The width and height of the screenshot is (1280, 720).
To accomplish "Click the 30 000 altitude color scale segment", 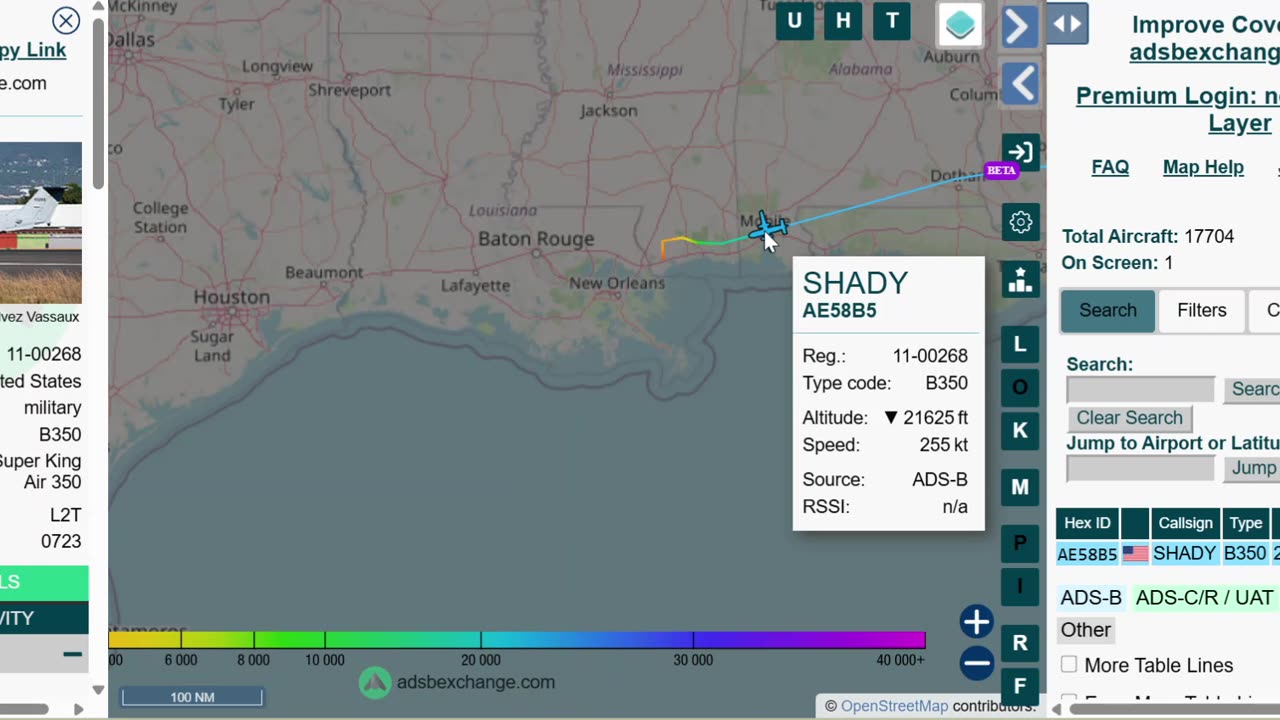I will coord(693,639).
